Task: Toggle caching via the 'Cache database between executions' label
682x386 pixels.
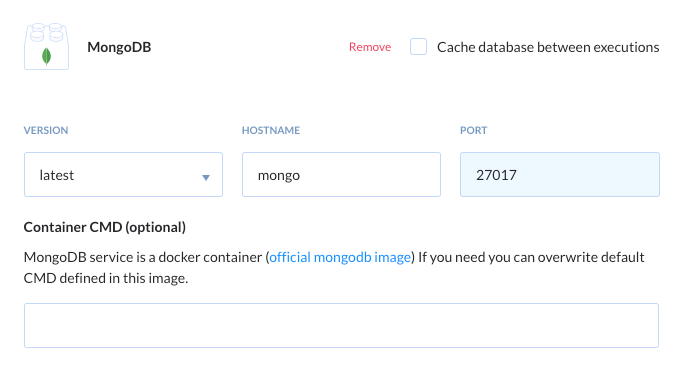Action: click(x=548, y=47)
